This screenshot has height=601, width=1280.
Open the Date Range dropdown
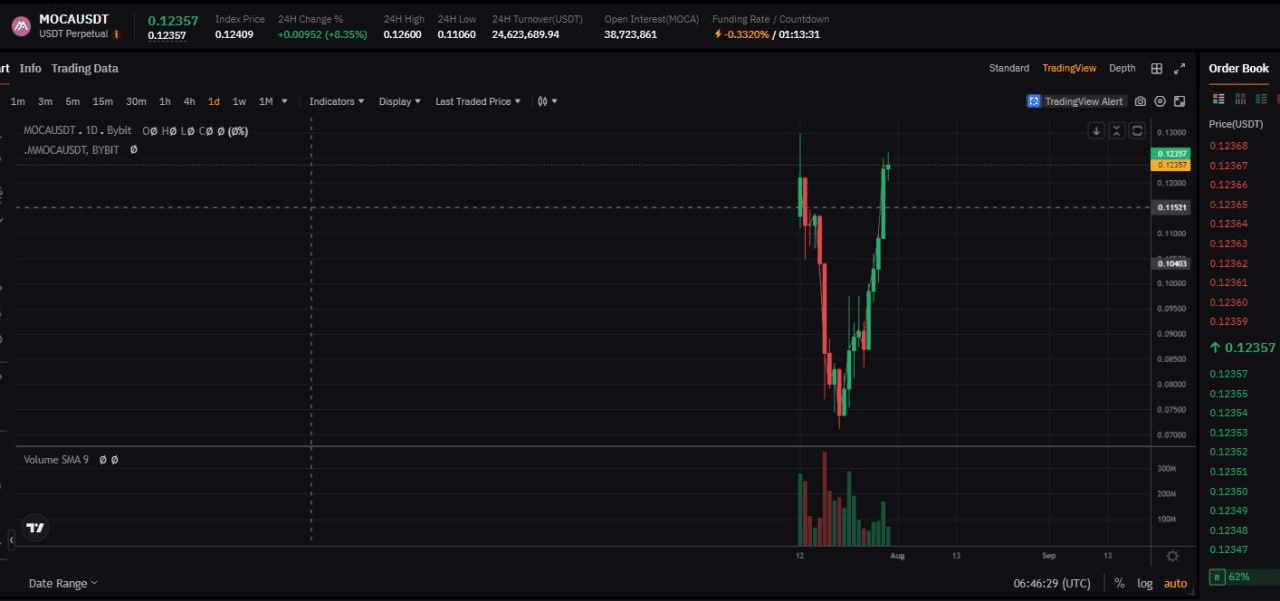(x=63, y=583)
